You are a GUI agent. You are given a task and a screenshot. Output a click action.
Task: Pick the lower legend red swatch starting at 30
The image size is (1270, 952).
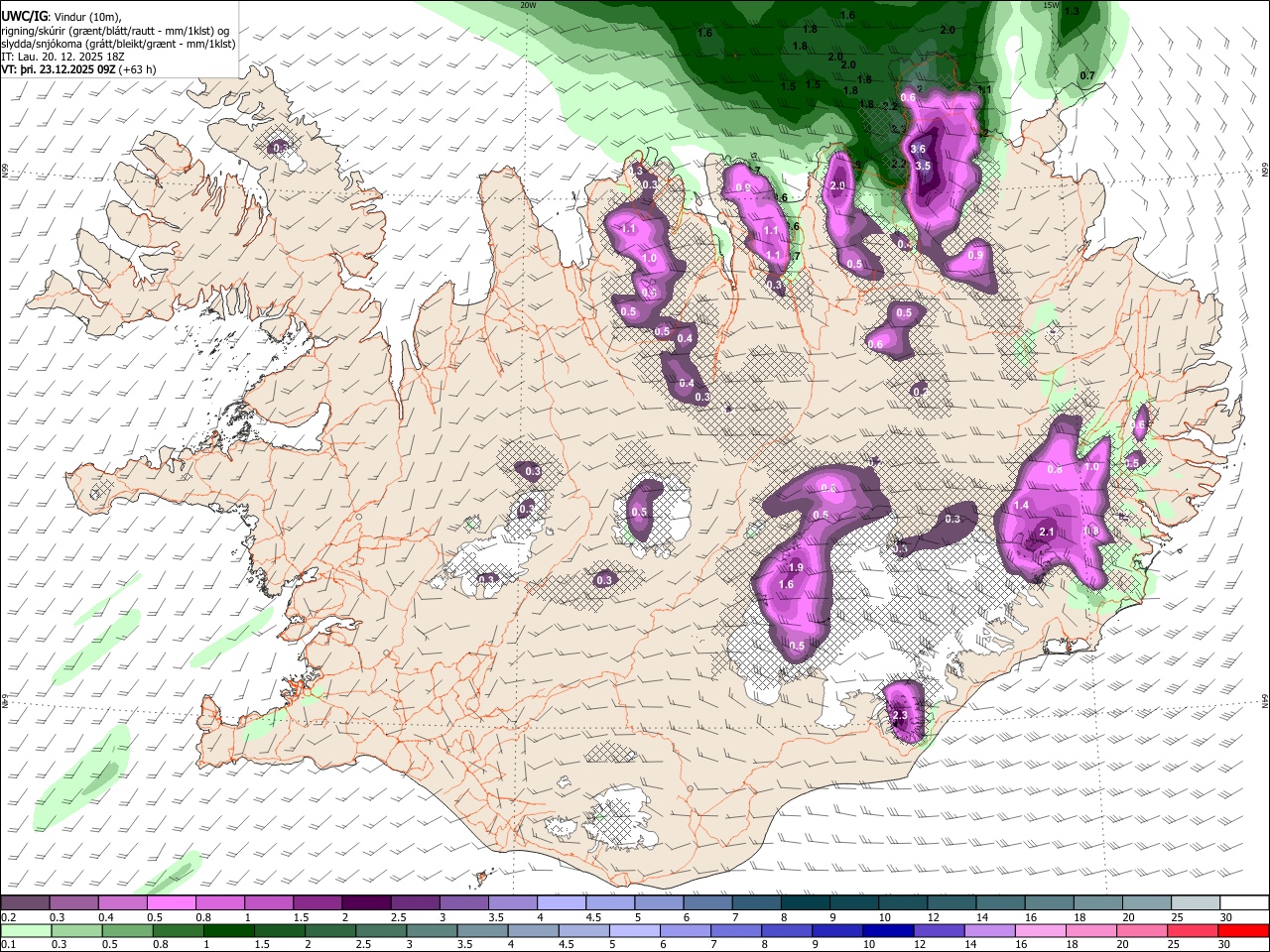(x=1243, y=930)
